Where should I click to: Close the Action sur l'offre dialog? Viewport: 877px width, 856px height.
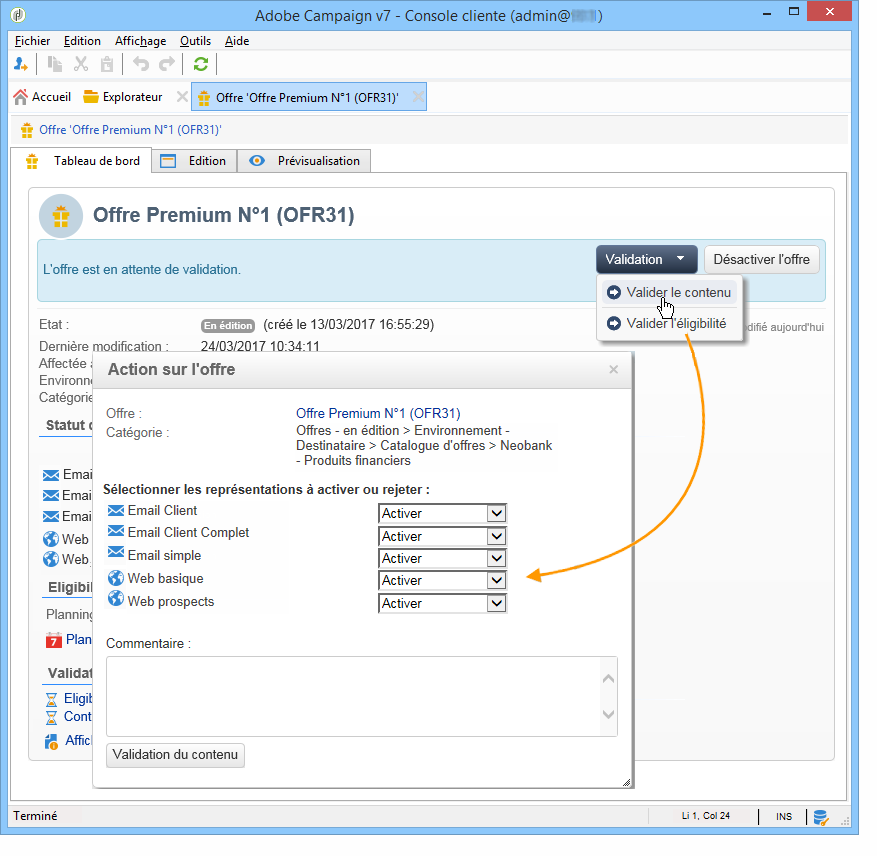614,370
